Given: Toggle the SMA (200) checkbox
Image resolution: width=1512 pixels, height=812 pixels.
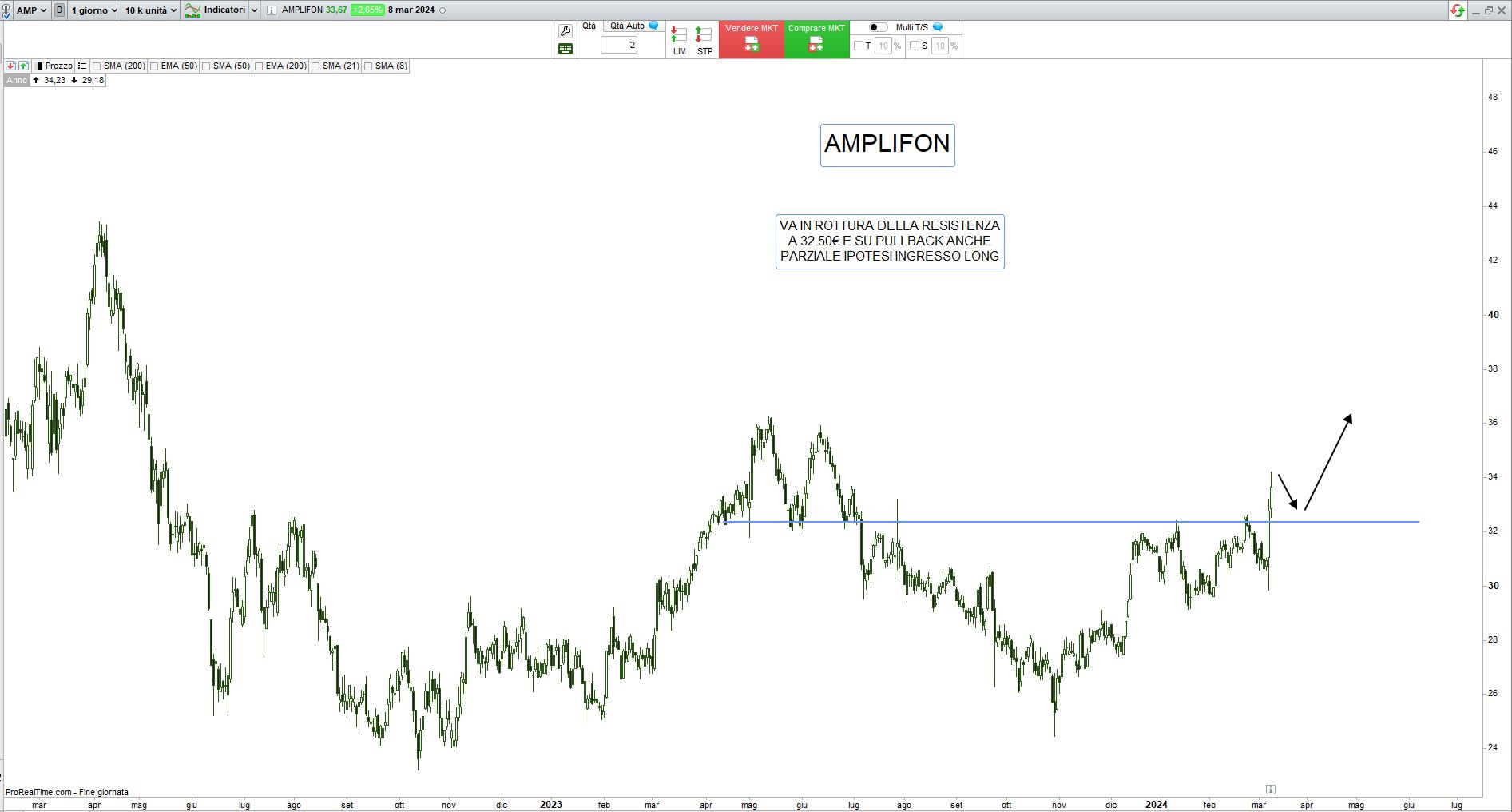Looking at the screenshot, I should (x=97, y=66).
